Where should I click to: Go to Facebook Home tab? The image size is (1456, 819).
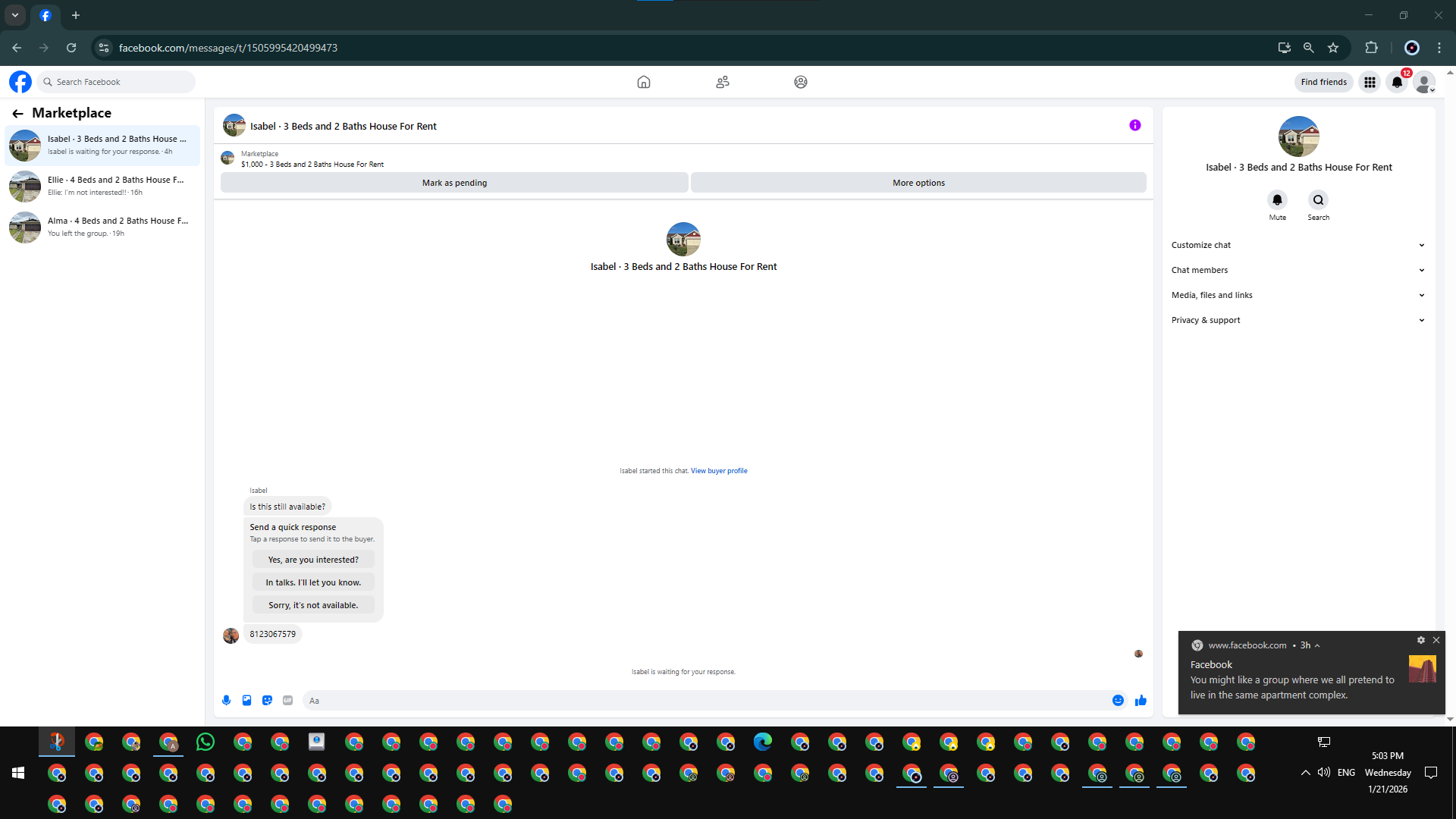pos(643,82)
